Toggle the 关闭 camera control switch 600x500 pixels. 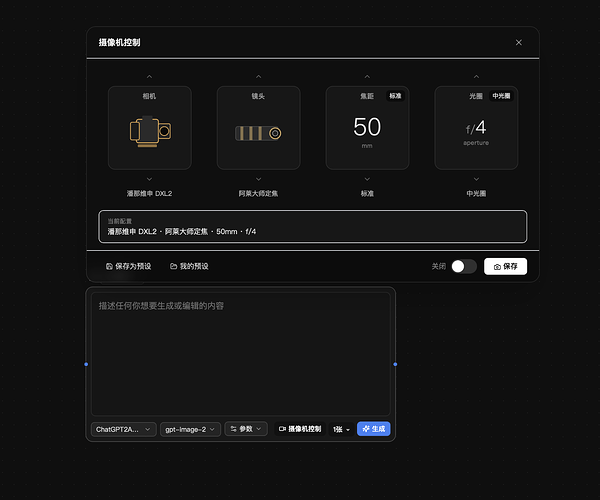(x=463, y=266)
